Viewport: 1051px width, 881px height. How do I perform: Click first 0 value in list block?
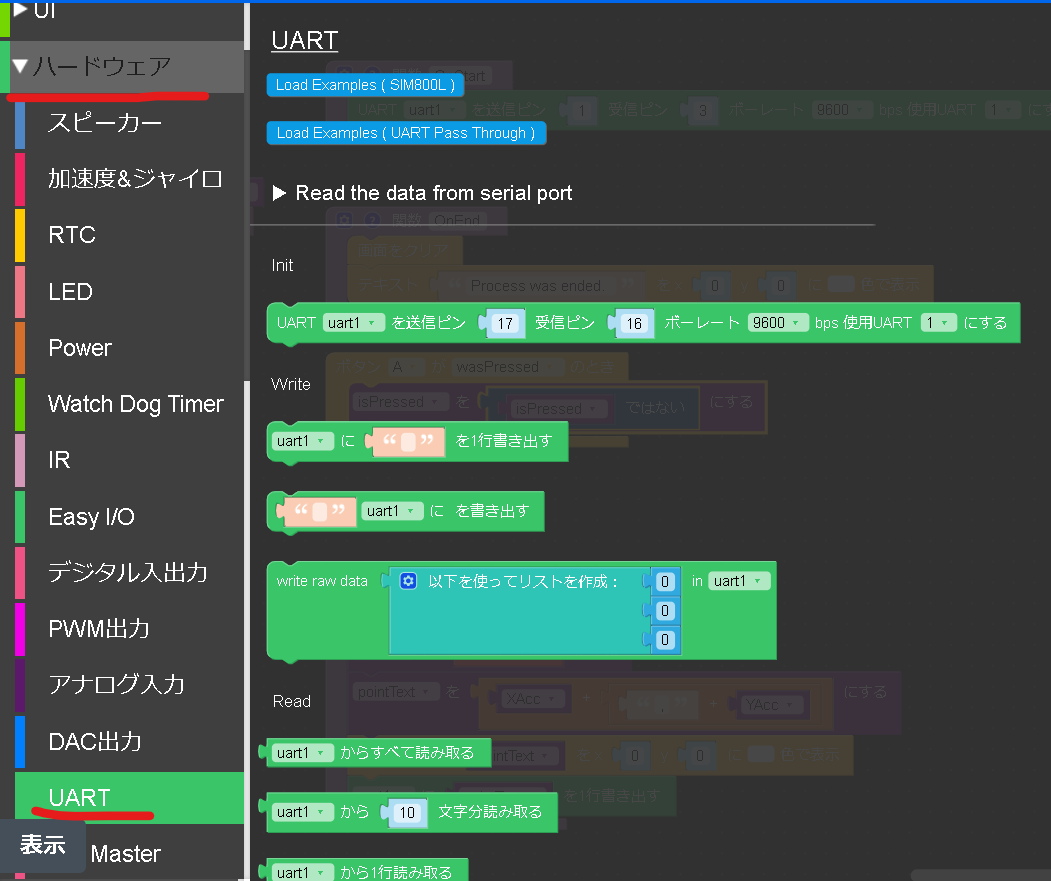[x=664, y=581]
